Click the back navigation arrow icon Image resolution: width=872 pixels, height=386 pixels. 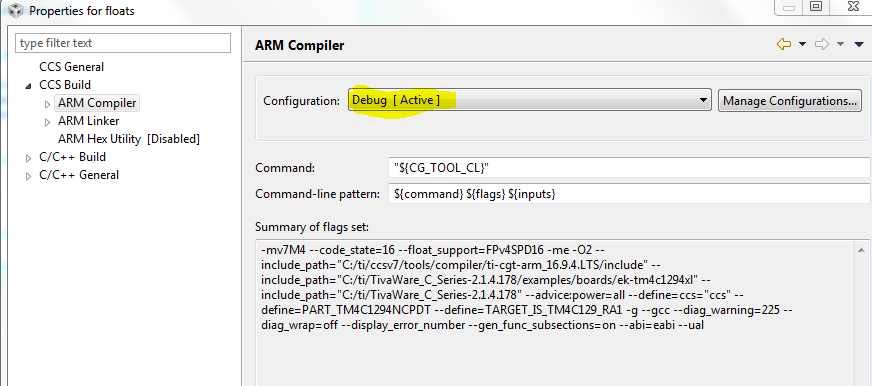coord(784,44)
